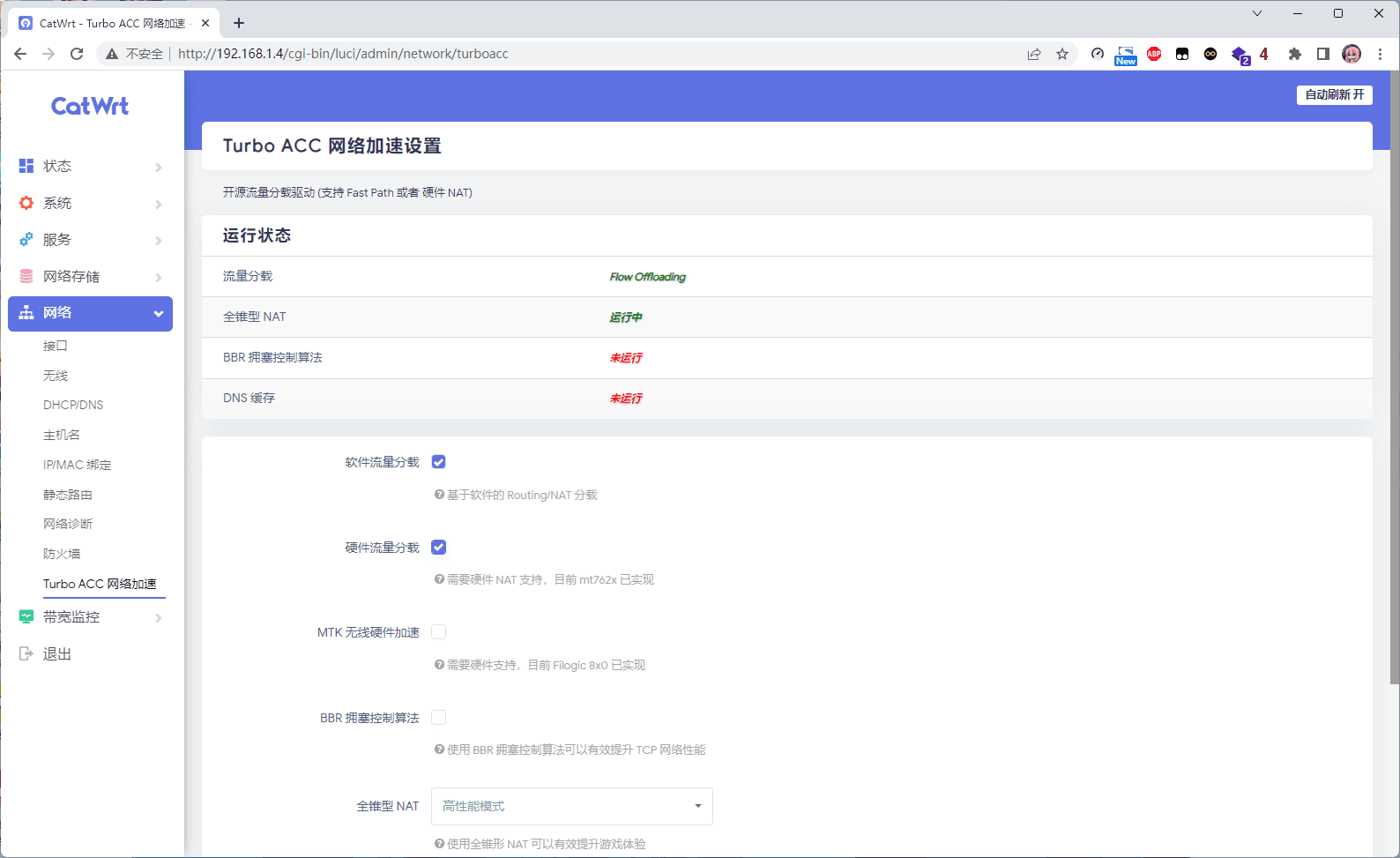Image resolution: width=1400 pixels, height=858 pixels.
Task: Click the 状态 dashboard icon in sidebar
Action: click(x=26, y=166)
